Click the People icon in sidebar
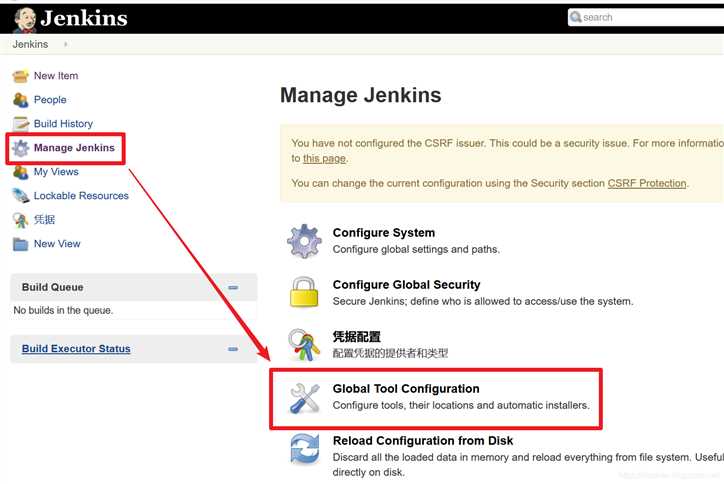Viewport: 724px width, 484px height. [x=20, y=100]
